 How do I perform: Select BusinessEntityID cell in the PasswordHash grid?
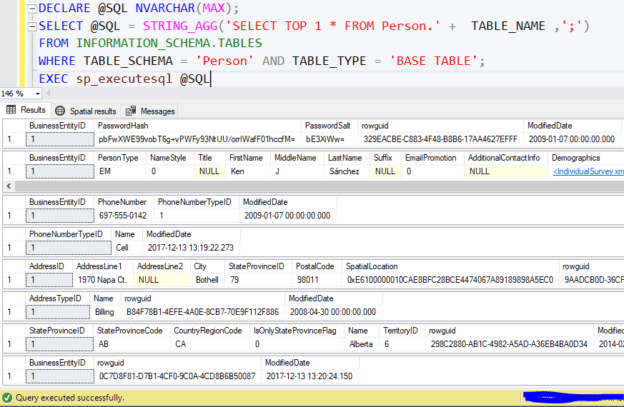tap(60, 139)
